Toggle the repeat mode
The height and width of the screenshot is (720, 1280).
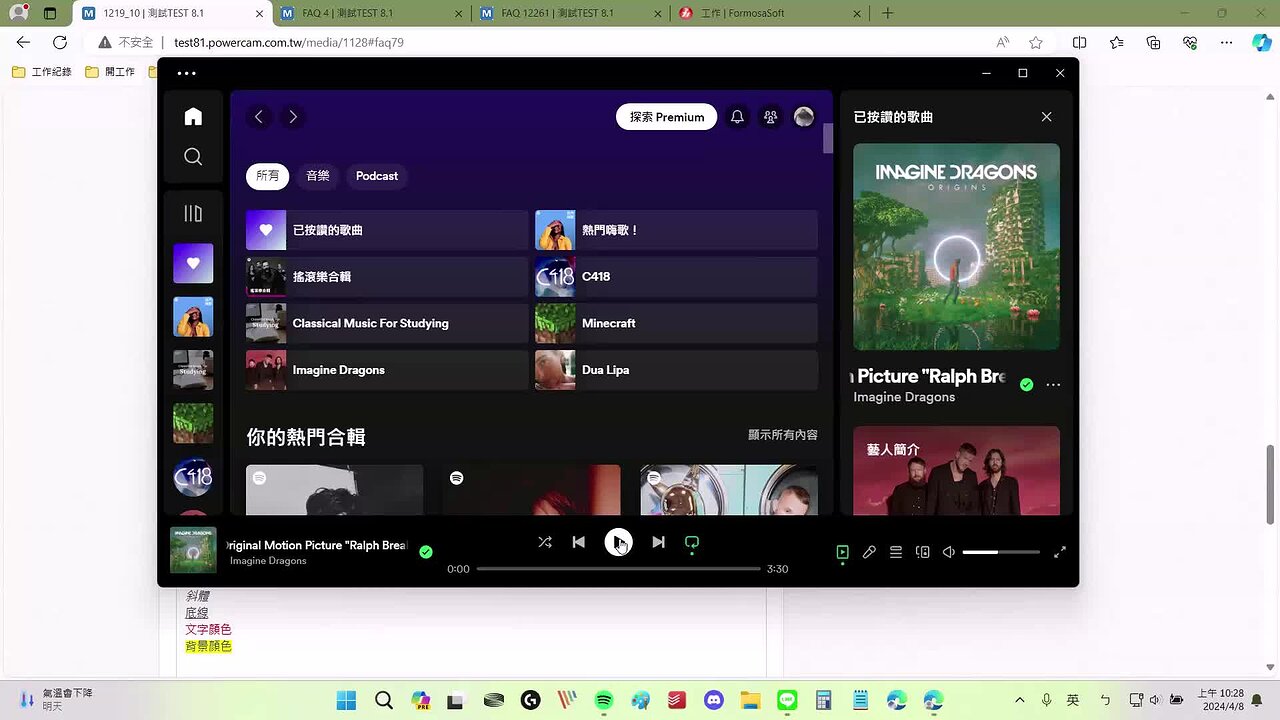pyautogui.click(x=692, y=542)
